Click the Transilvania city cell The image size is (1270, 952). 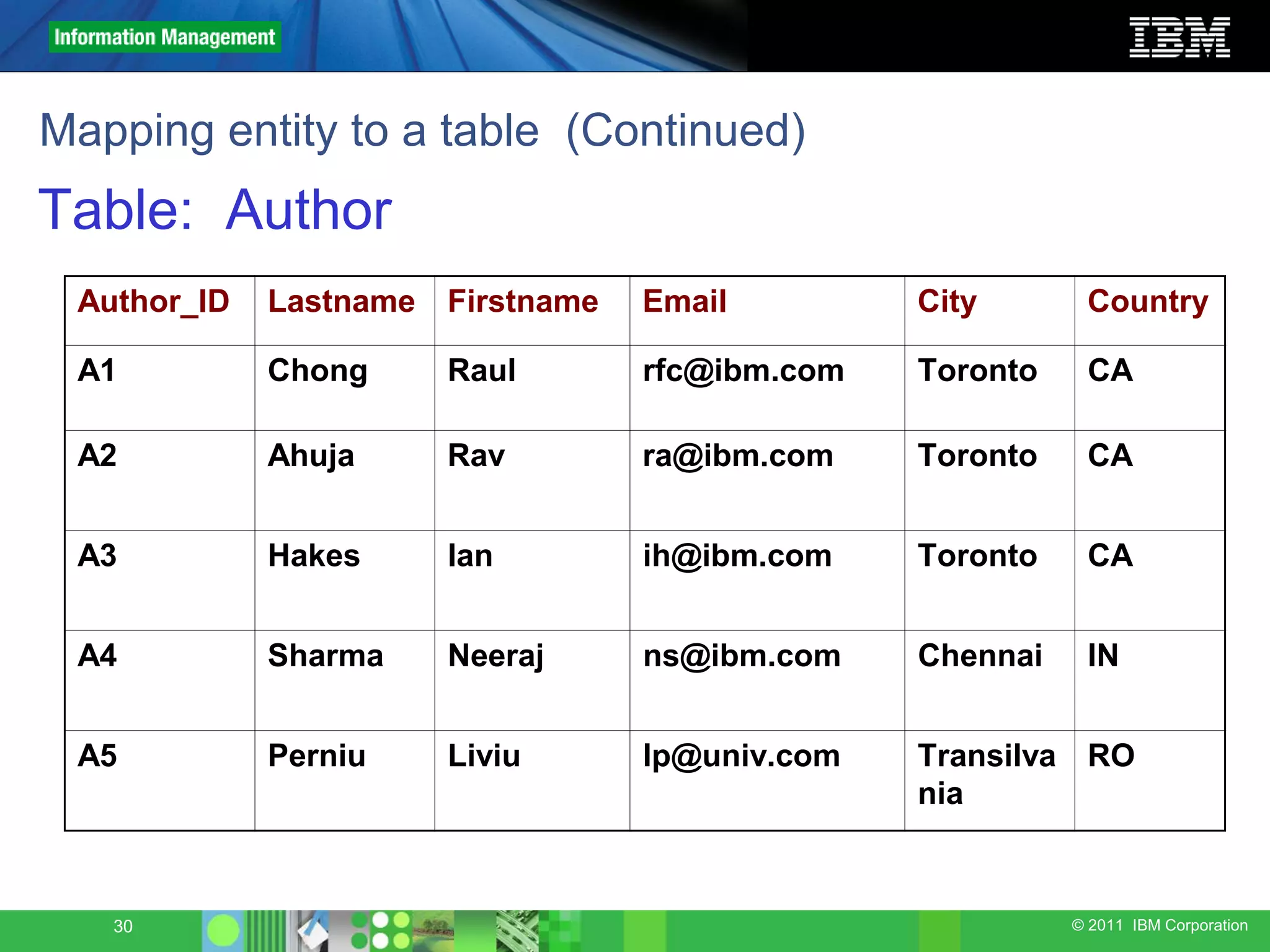(x=986, y=774)
